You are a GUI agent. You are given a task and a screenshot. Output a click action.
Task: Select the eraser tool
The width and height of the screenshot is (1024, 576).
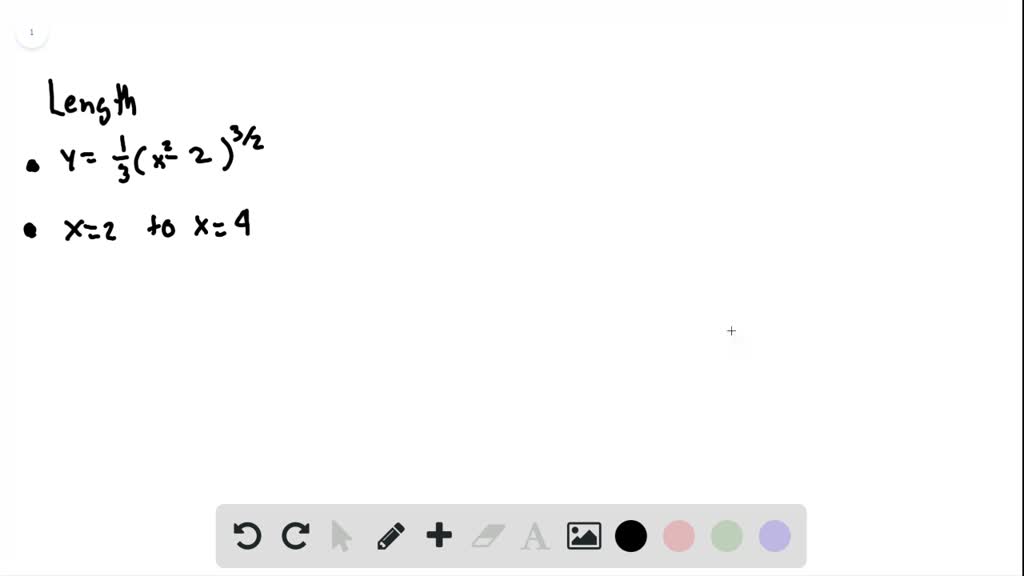click(488, 536)
